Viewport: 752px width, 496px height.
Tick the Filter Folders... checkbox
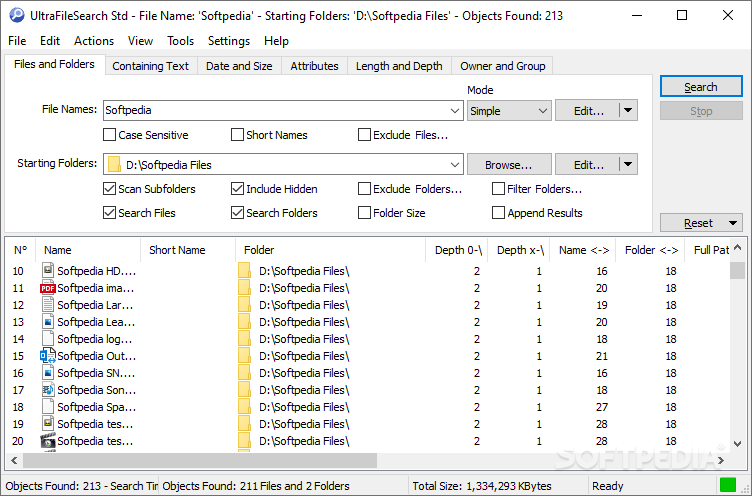[498, 189]
